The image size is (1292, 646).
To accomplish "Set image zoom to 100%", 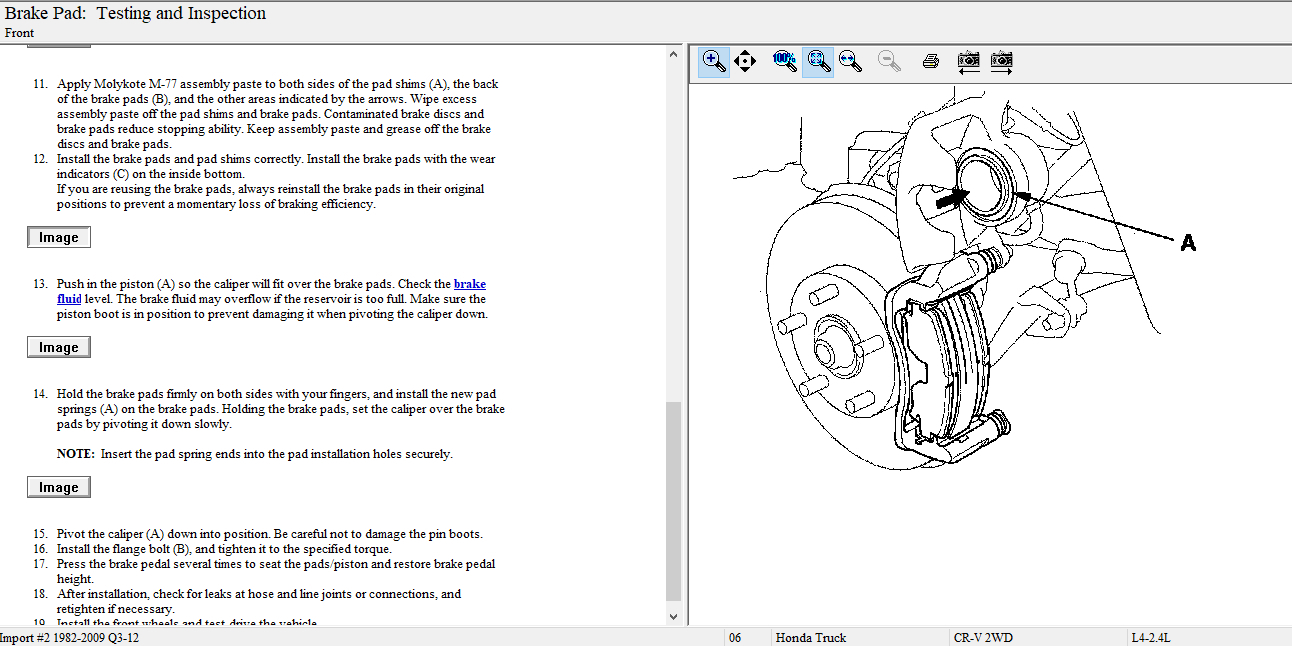I will coord(785,61).
